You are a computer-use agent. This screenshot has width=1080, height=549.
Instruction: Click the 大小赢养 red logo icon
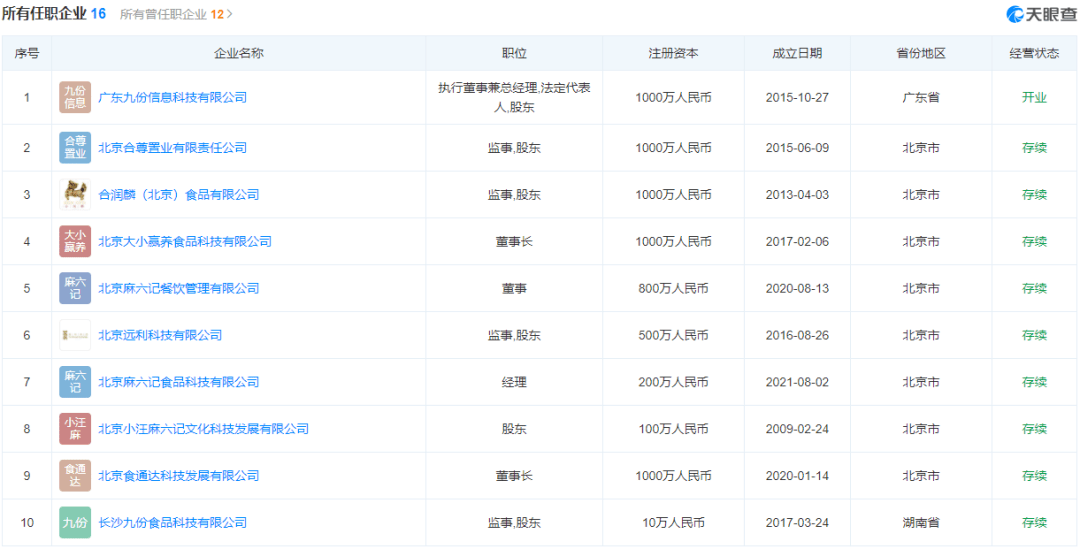(75, 242)
